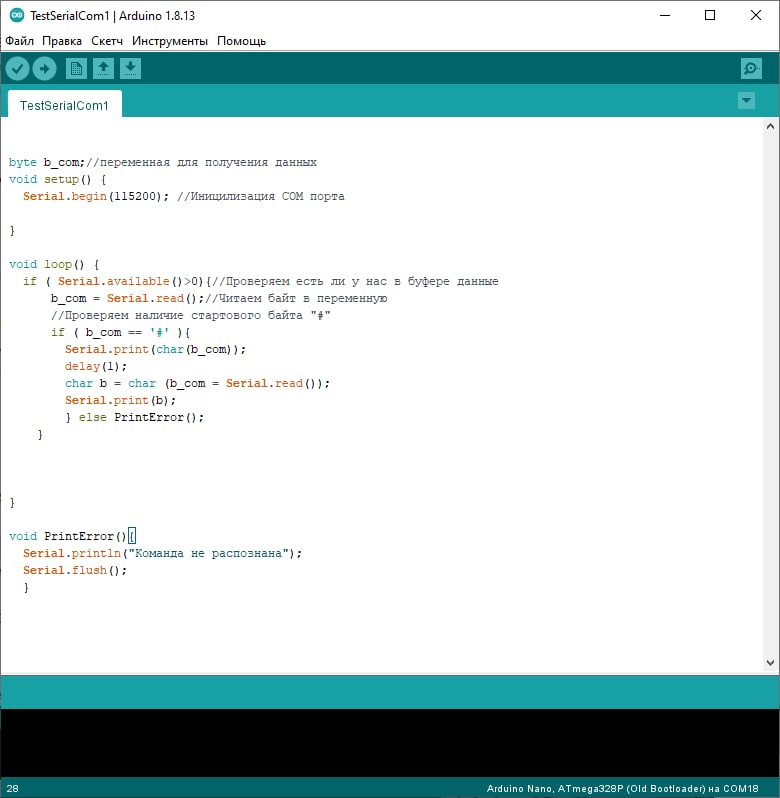The width and height of the screenshot is (780, 798).
Task: Click the vertical scrollbar track of editor
Action: click(x=770, y=394)
